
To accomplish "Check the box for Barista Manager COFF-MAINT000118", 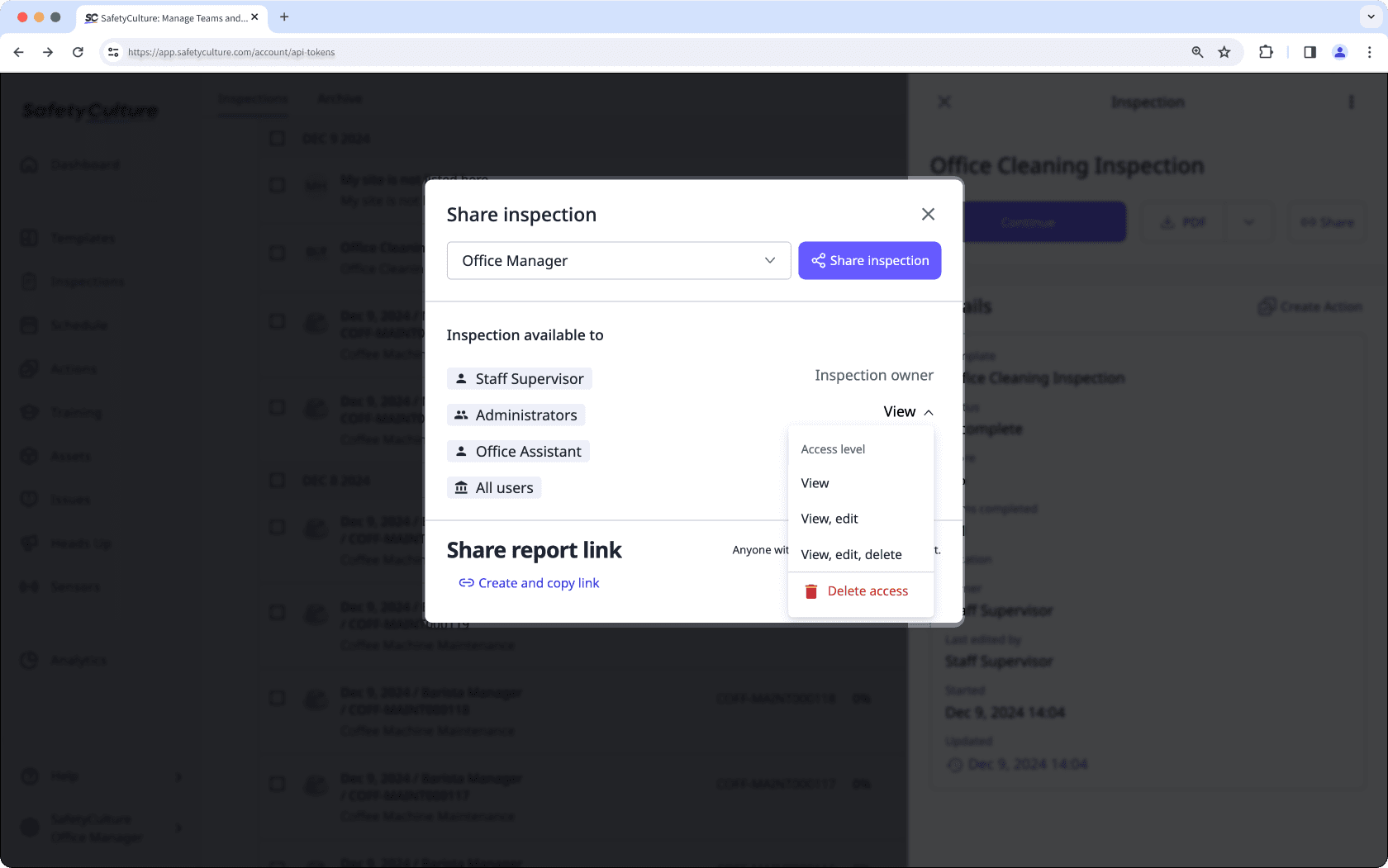I will pyautogui.click(x=277, y=698).
